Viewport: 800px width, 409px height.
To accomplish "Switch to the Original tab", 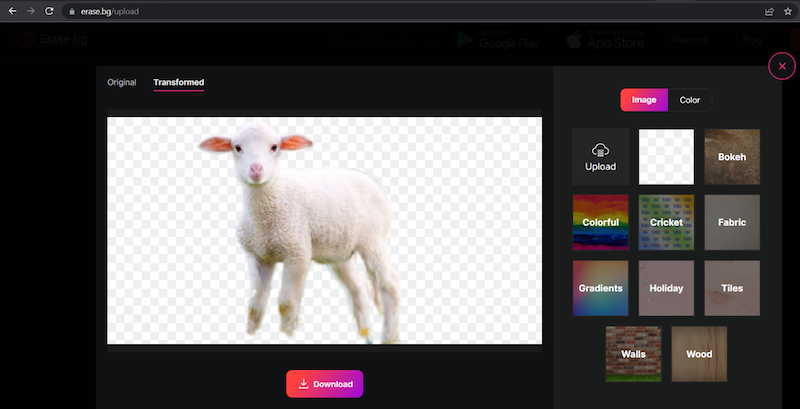I will pyautogui.click(x=121, y=82).
